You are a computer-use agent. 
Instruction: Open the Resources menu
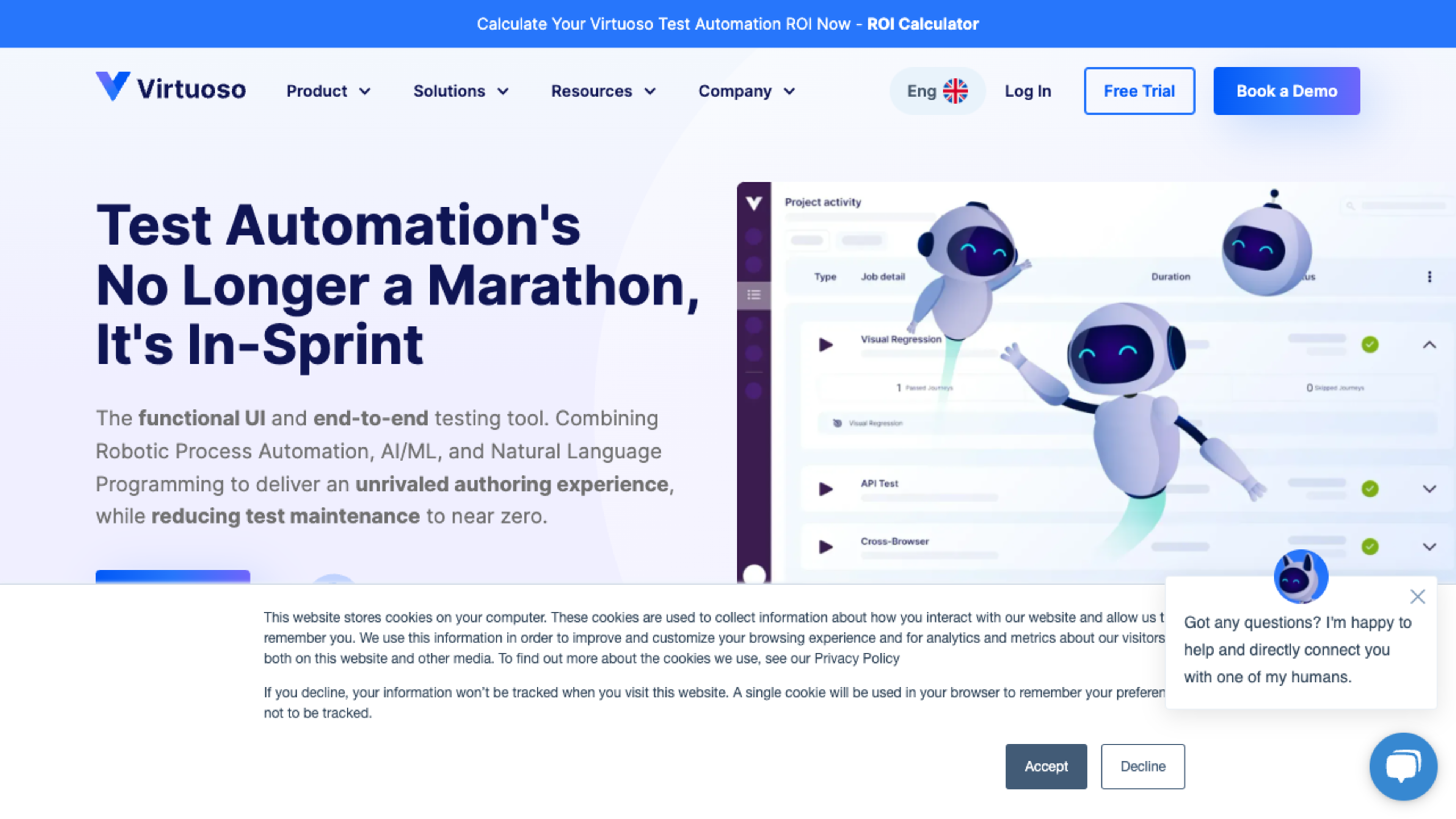603,91
